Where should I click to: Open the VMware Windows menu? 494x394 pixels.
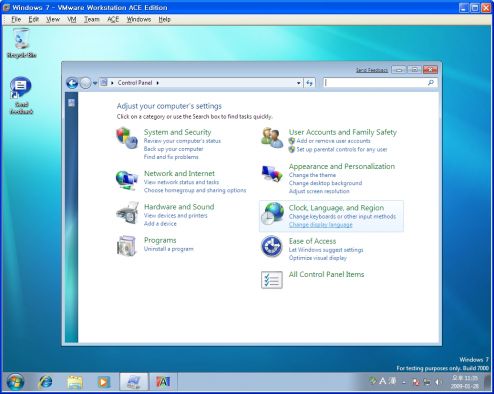pyautogui.click(x=139, y=19)
